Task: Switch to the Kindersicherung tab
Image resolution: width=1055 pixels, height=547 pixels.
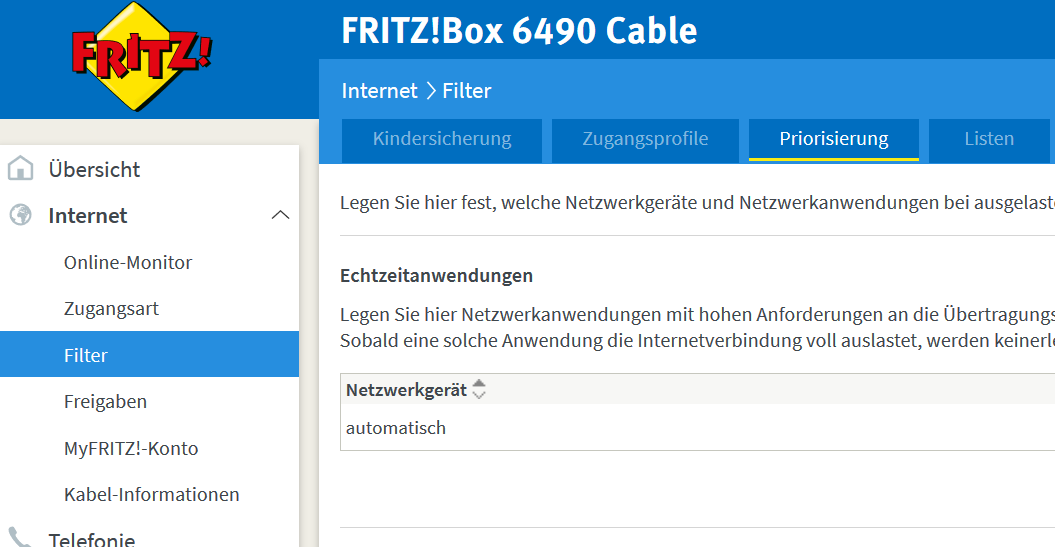Action: (442, 141)
